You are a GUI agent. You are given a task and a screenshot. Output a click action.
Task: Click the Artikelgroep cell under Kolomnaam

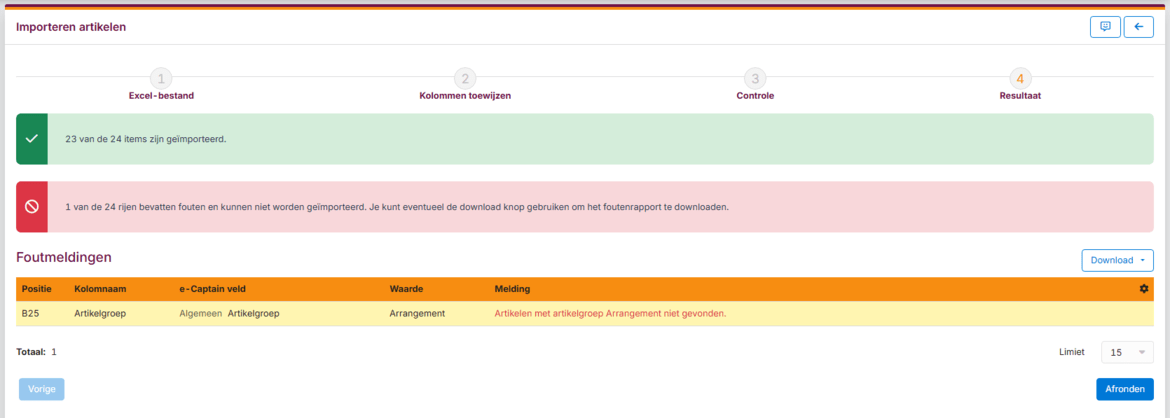100,314
